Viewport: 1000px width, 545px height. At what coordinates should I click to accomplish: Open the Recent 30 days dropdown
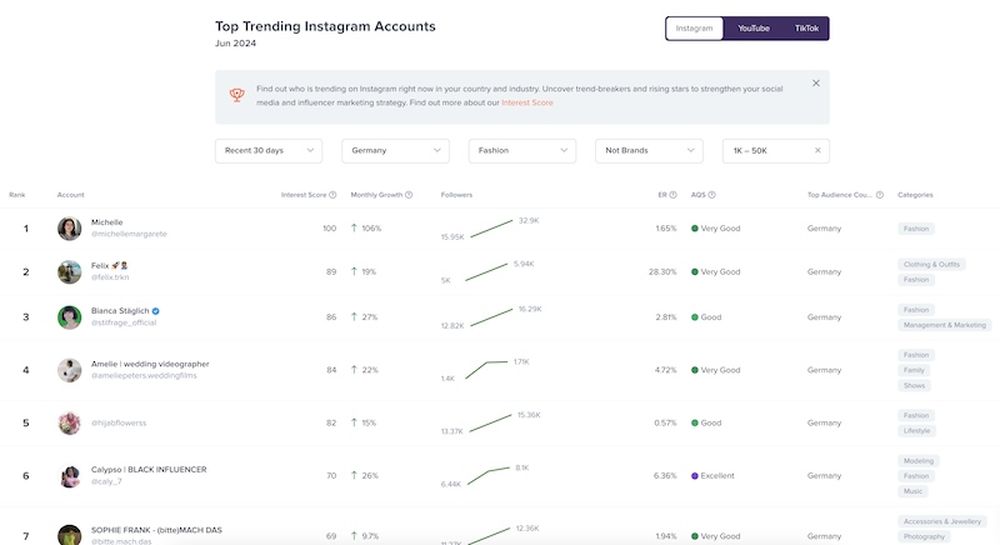click(268, 151)
